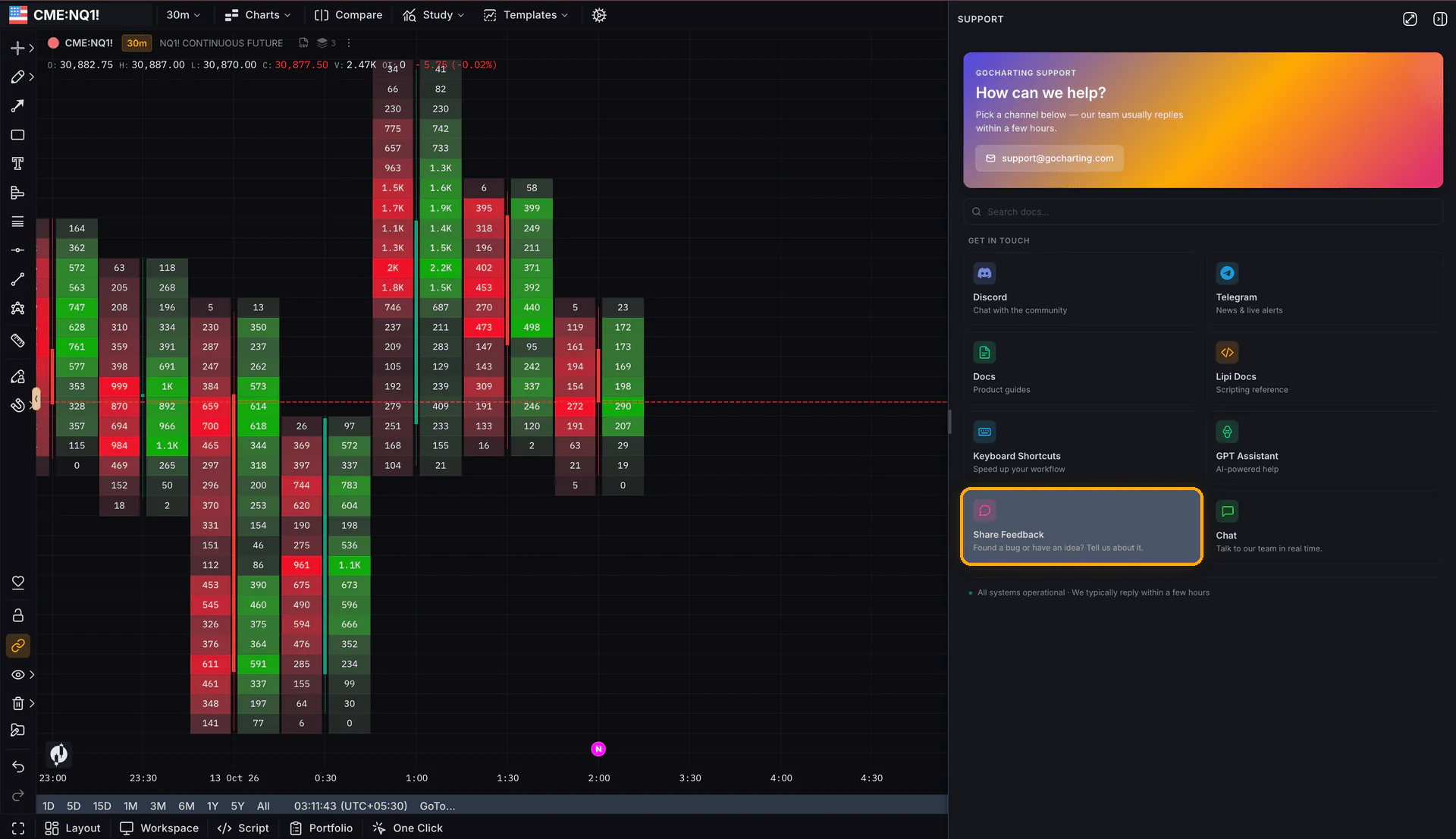
Task: Expand the crosshair tool submenu chevron
Action: pos(32,49)
